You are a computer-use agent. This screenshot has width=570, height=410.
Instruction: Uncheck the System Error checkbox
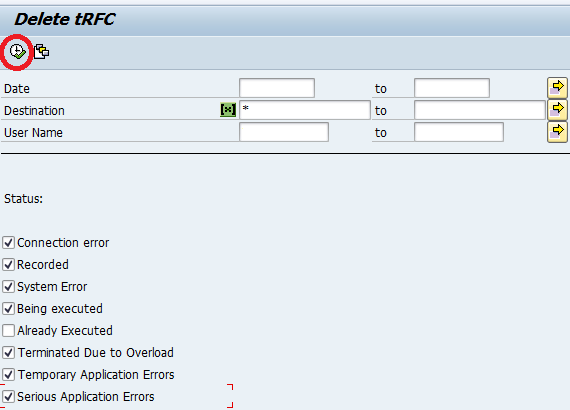pos(8,286)
